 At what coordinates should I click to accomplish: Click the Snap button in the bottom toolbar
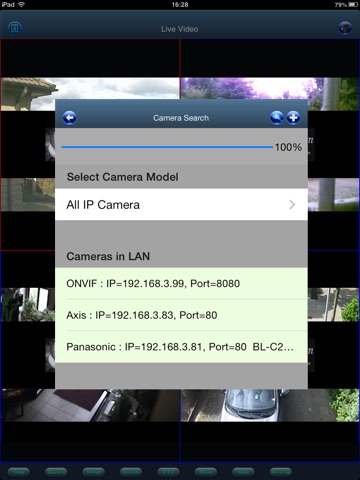(19, 472)
